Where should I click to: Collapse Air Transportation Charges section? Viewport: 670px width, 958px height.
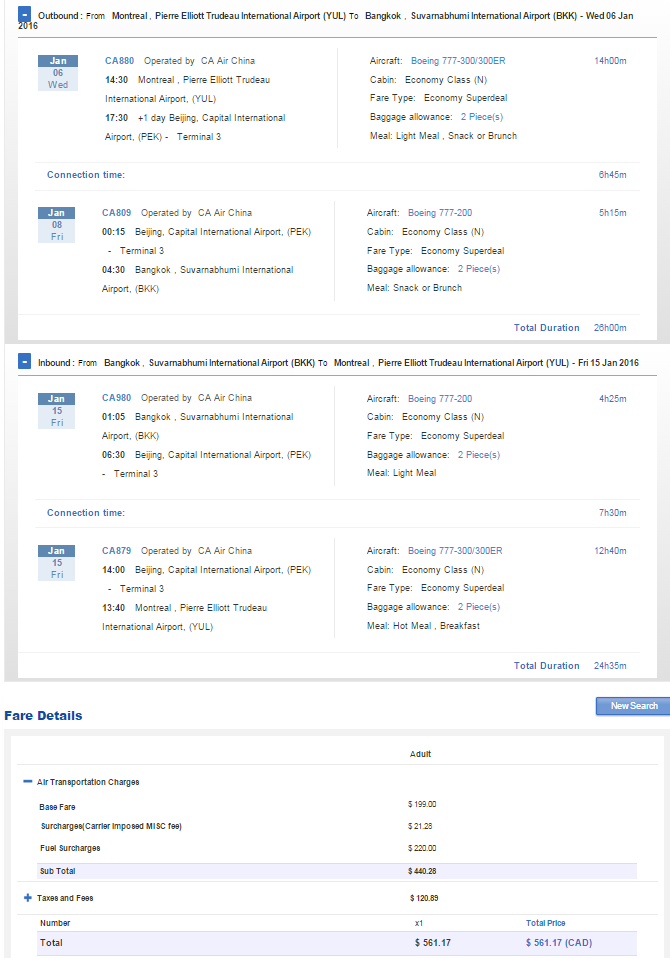click(x=27, y=781)
